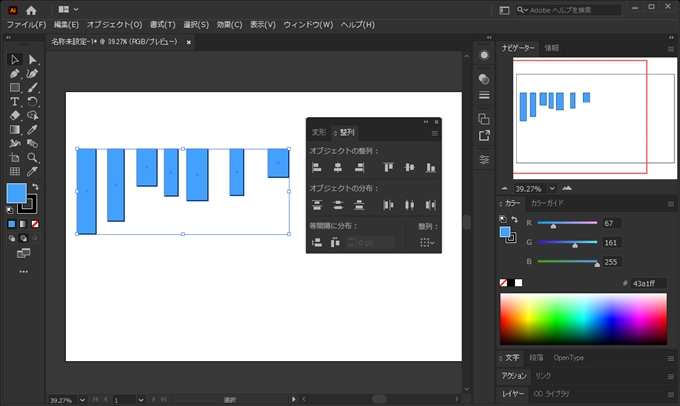Open Align panel options menu
The height and width of the screenshot is (406, 680).
click(435, 134)
